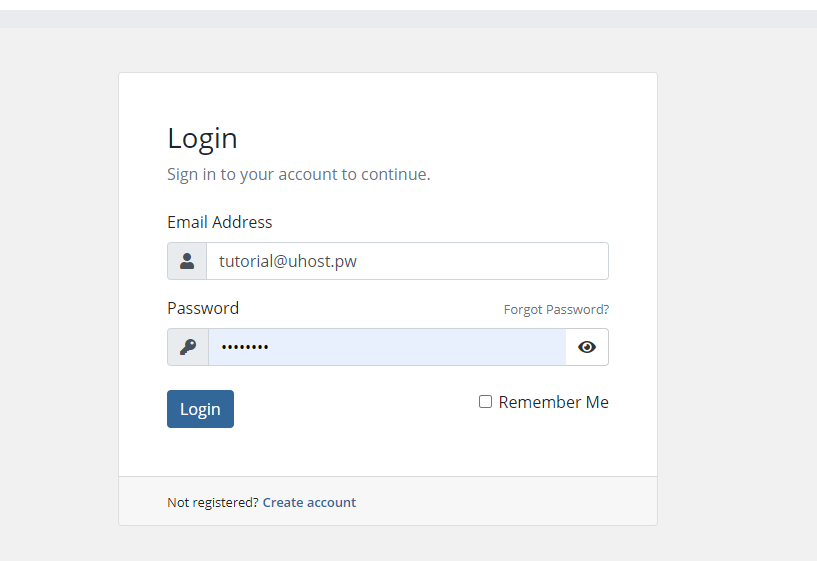Click the 'Sign in to your account' subtitle
Screen dimensions: 817x561
tap(299, 174)
